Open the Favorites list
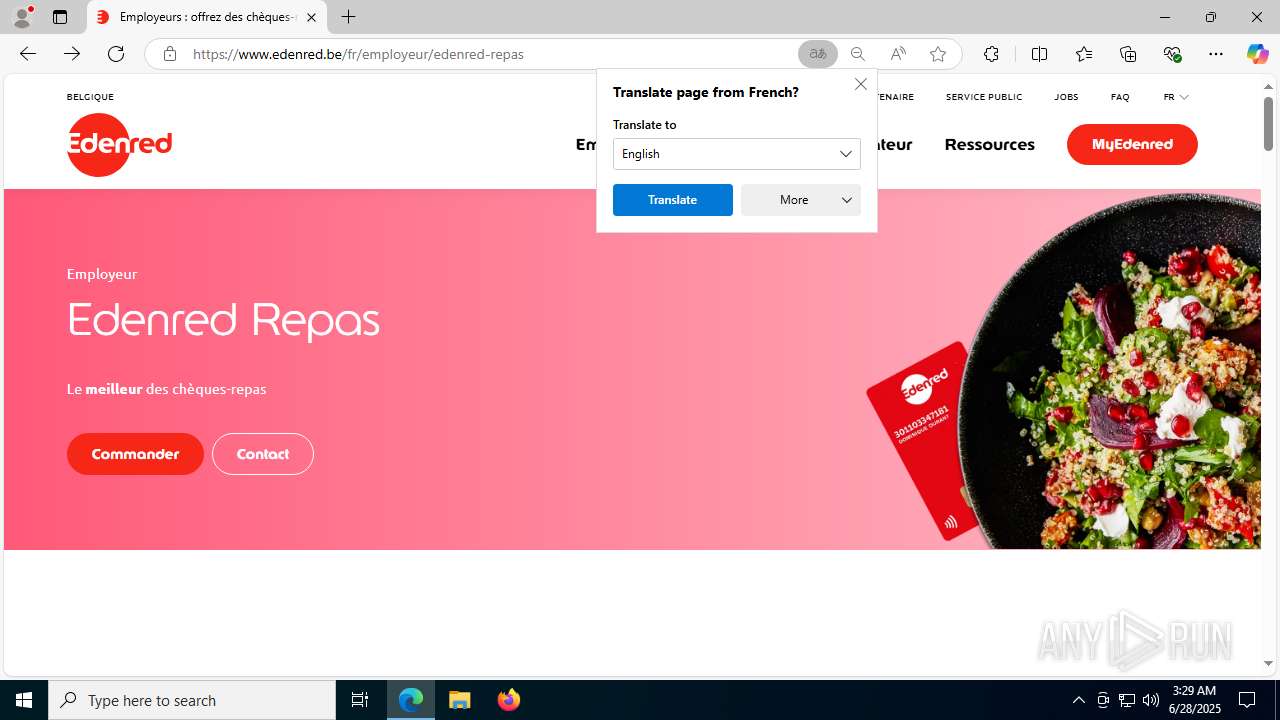This screenshot has width=1280, height=720. pos(1084,54)
